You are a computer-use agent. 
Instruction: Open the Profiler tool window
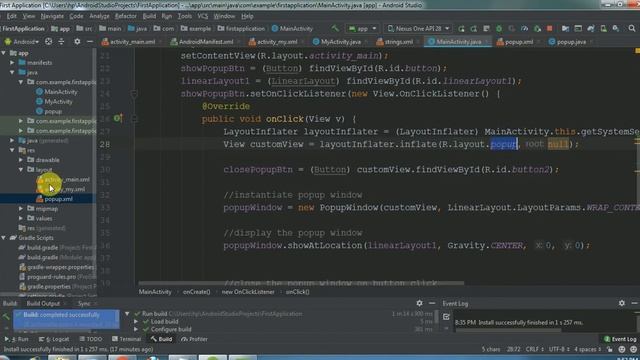194,339
